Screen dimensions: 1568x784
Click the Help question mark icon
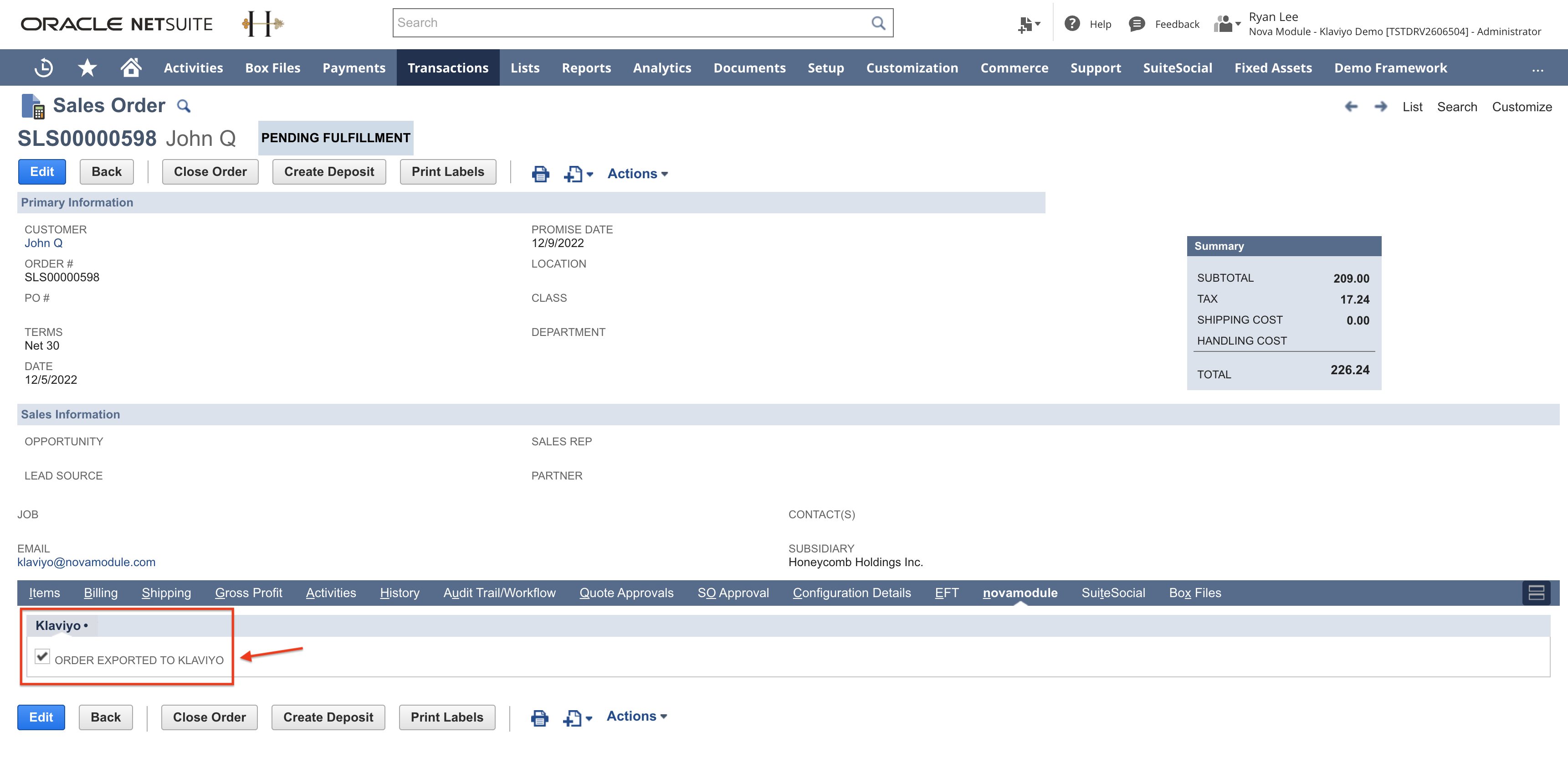click(1071, 24)
